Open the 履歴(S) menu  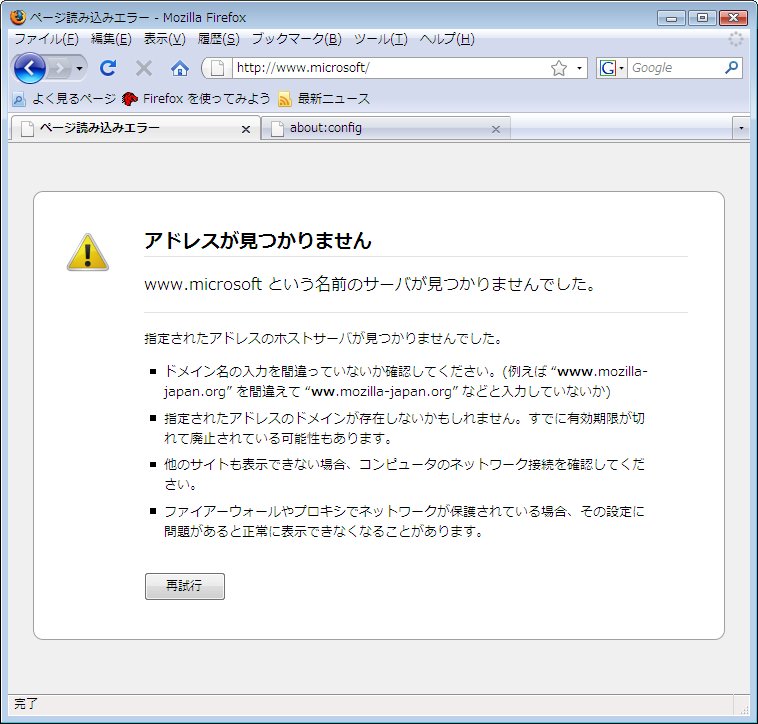219,39
